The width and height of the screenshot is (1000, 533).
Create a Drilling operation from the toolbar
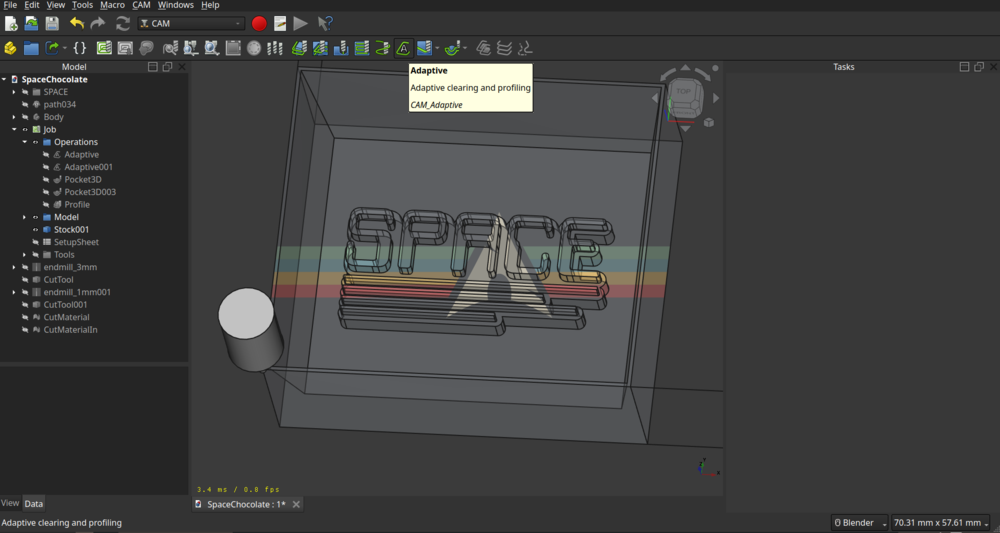click(341, 48)
